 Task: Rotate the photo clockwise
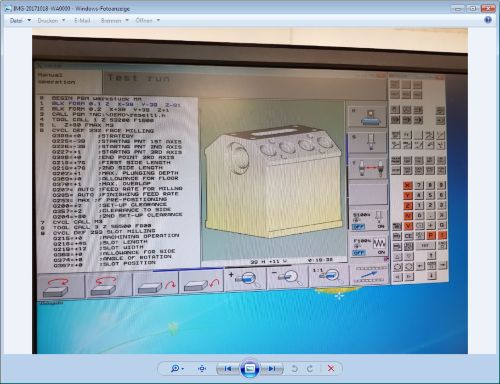pos(310,369)
